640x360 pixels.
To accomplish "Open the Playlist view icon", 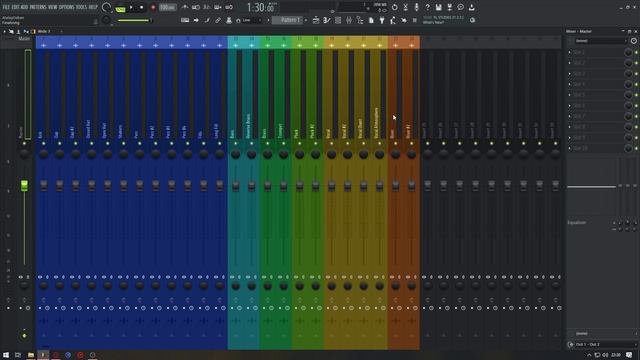I will click(316, 20).
